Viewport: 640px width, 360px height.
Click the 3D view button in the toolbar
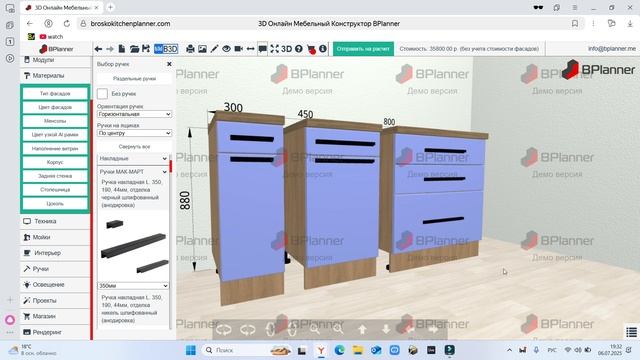coord(287,49)
